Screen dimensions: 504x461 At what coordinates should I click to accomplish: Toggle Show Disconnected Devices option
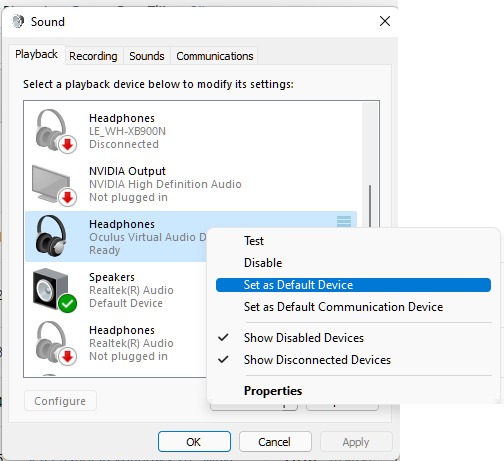pos(353,360)
